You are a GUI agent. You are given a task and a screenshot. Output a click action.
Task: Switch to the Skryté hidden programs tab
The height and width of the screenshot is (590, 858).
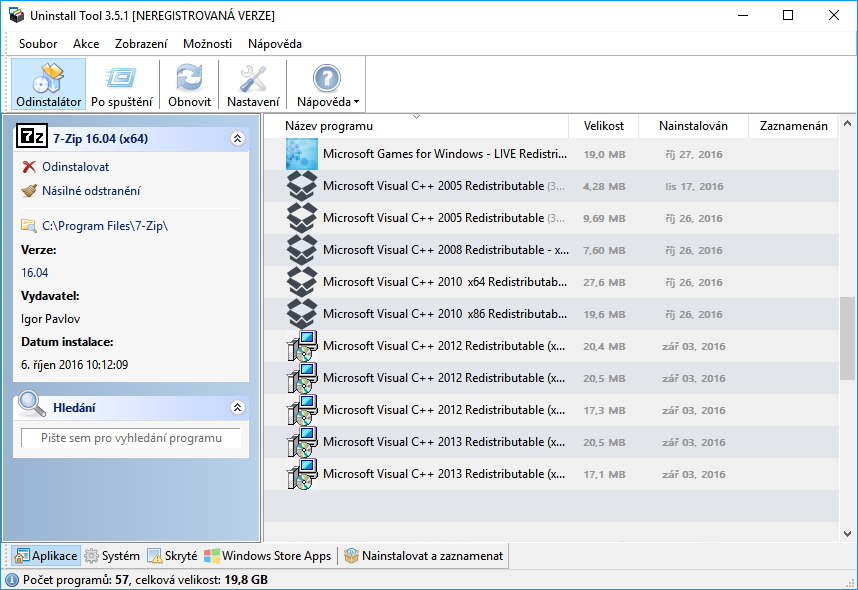[172, 556]
